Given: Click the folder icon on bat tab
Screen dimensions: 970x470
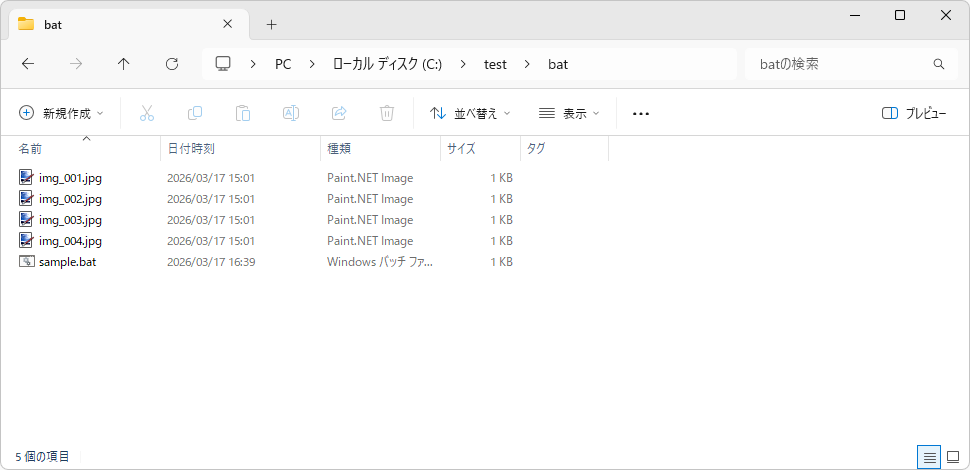Looking at the screenshot, I should tap(26, 24).
